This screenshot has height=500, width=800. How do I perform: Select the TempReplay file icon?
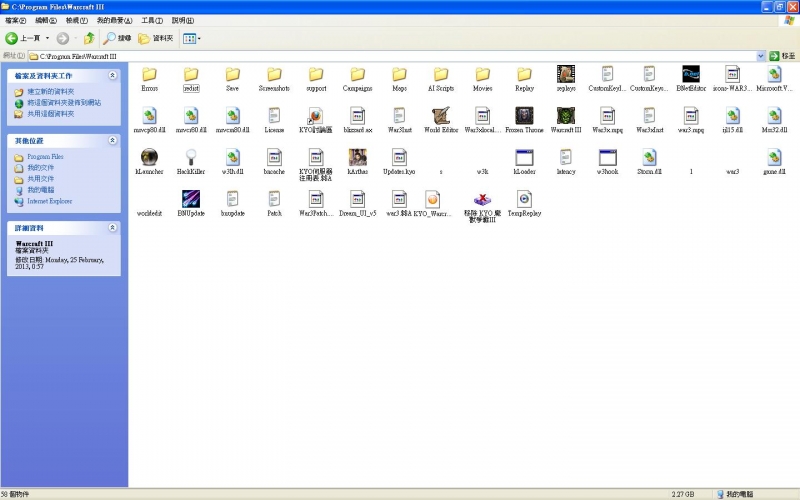pyautogui.click(x=524, y=198)
